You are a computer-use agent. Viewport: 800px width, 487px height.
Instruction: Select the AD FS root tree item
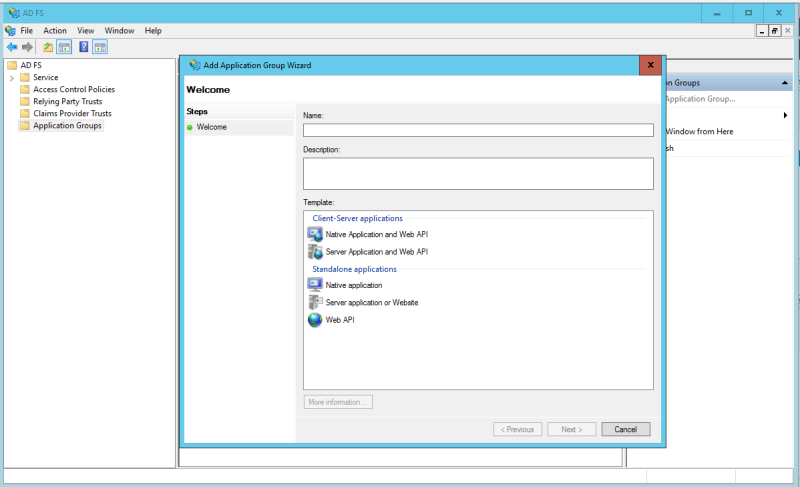[x=31, y=65]
